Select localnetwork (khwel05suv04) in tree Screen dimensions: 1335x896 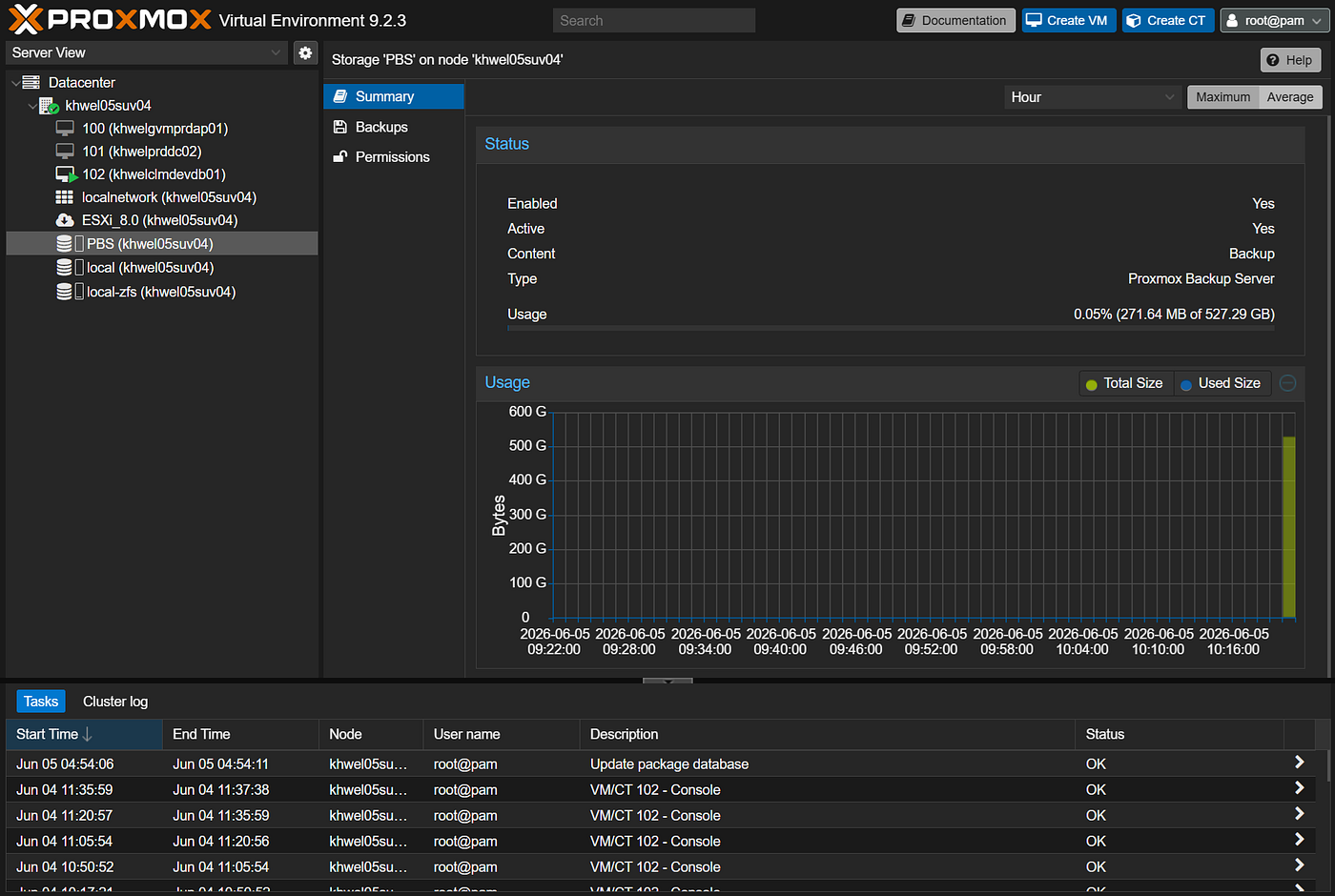[x=170, y=197]
